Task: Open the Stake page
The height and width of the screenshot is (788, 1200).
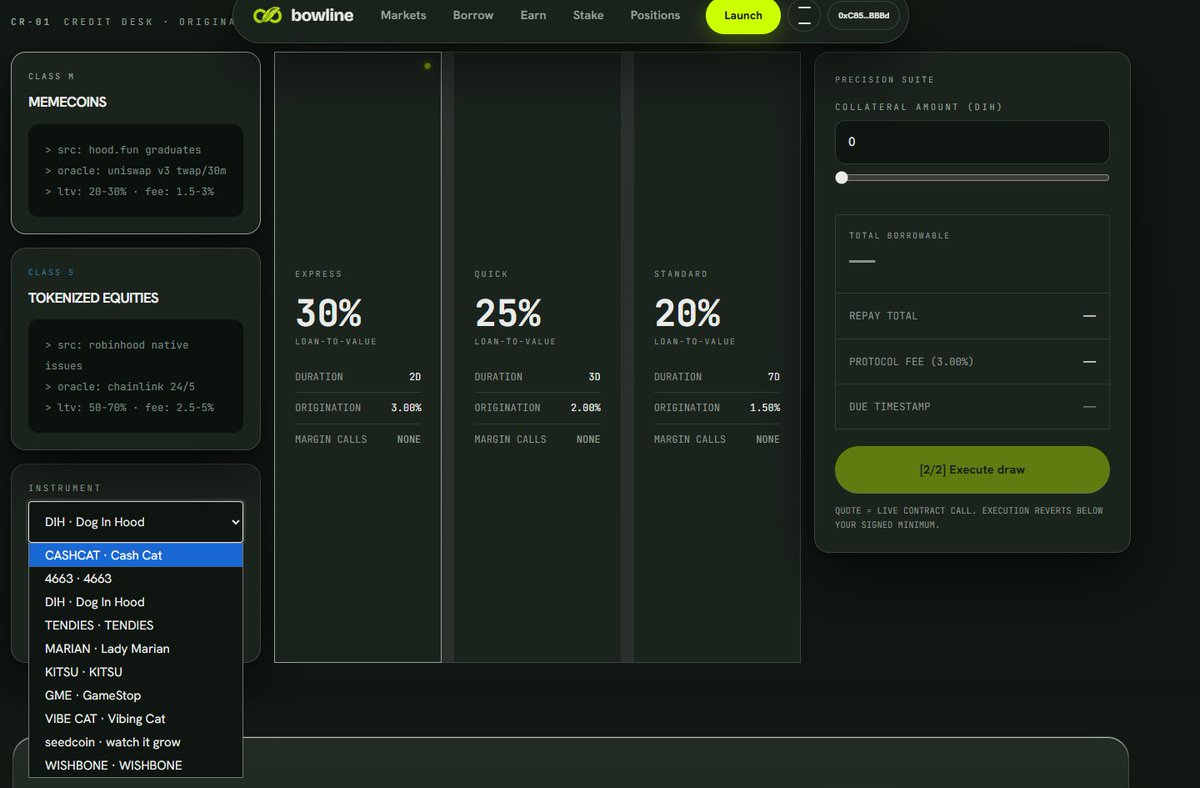Action: point(588,15)
